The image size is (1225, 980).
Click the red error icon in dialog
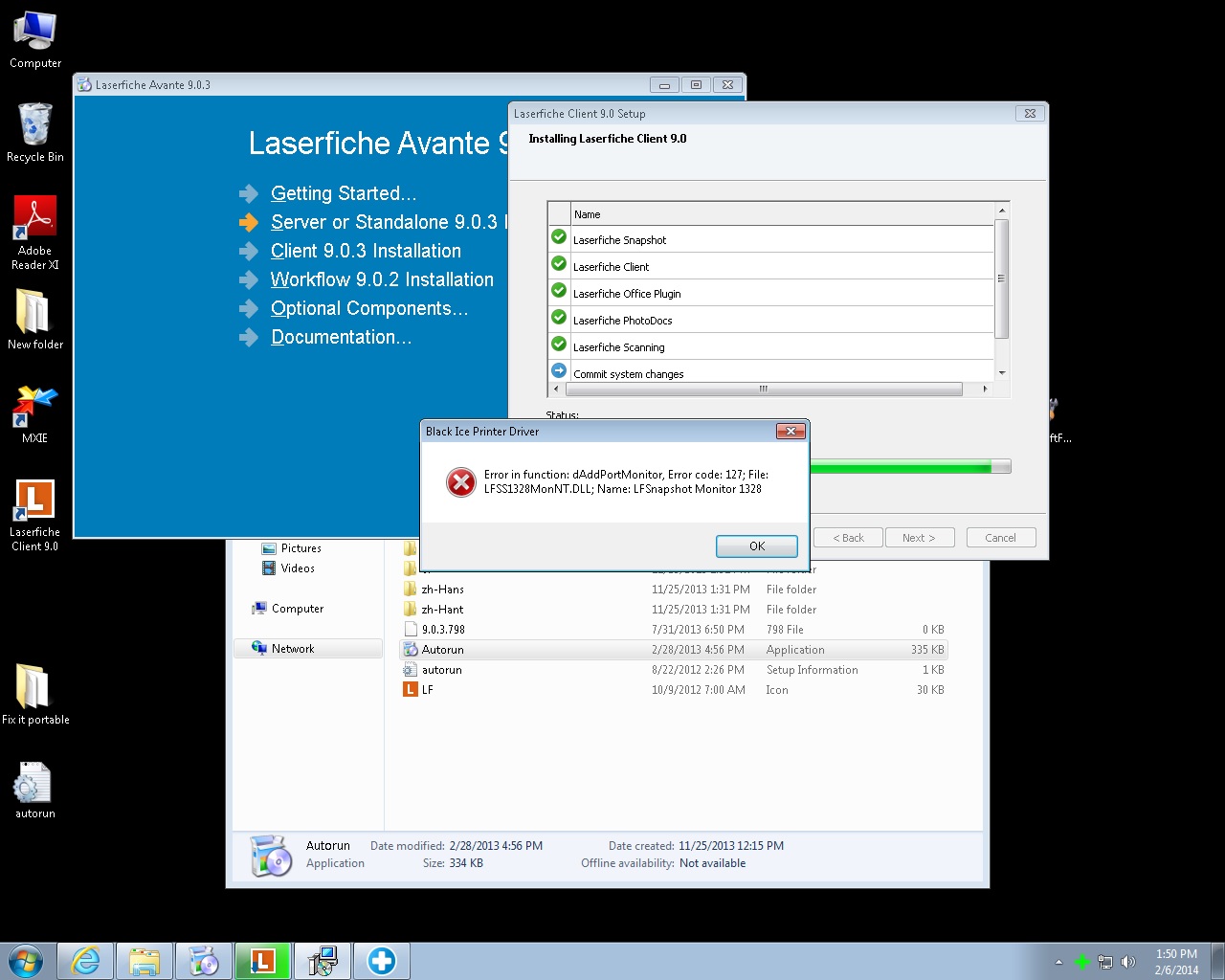(461, 482)
